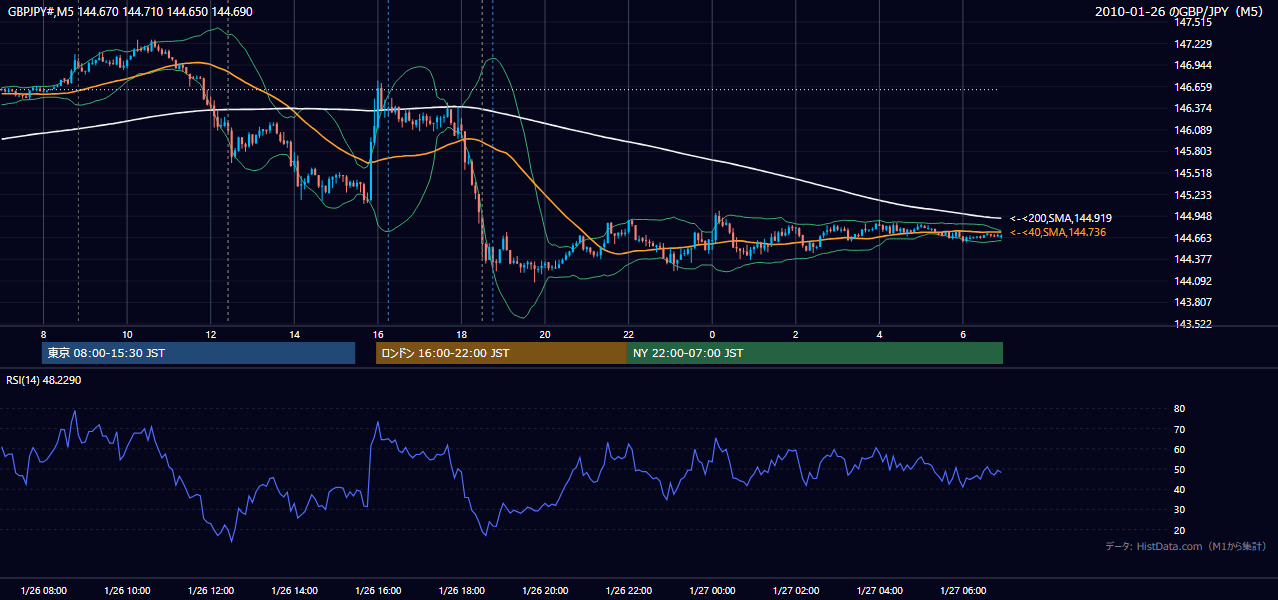Click the 200 SMA 144.919 label
Screen dimensions: 1278x600
[1061, 218]
